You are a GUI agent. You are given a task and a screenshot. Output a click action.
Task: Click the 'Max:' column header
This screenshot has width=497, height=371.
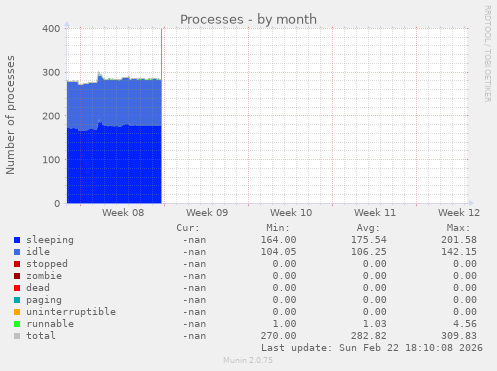pyautogui.click(x=458, y=228)
